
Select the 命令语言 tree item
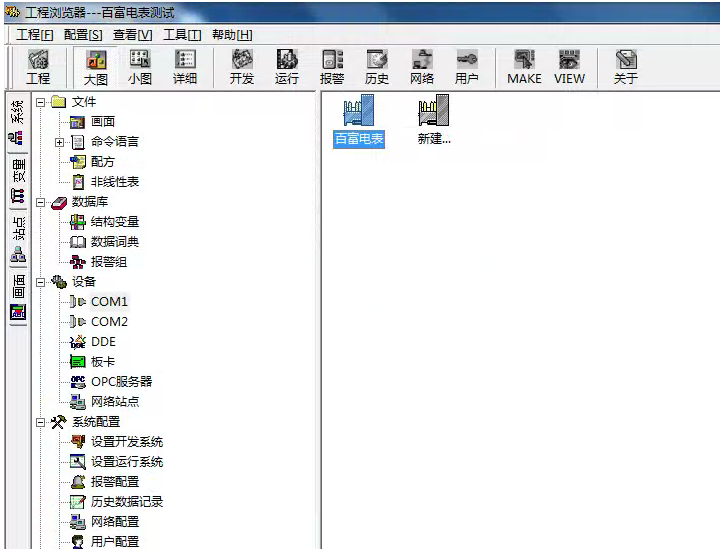[x=115, y=141]
